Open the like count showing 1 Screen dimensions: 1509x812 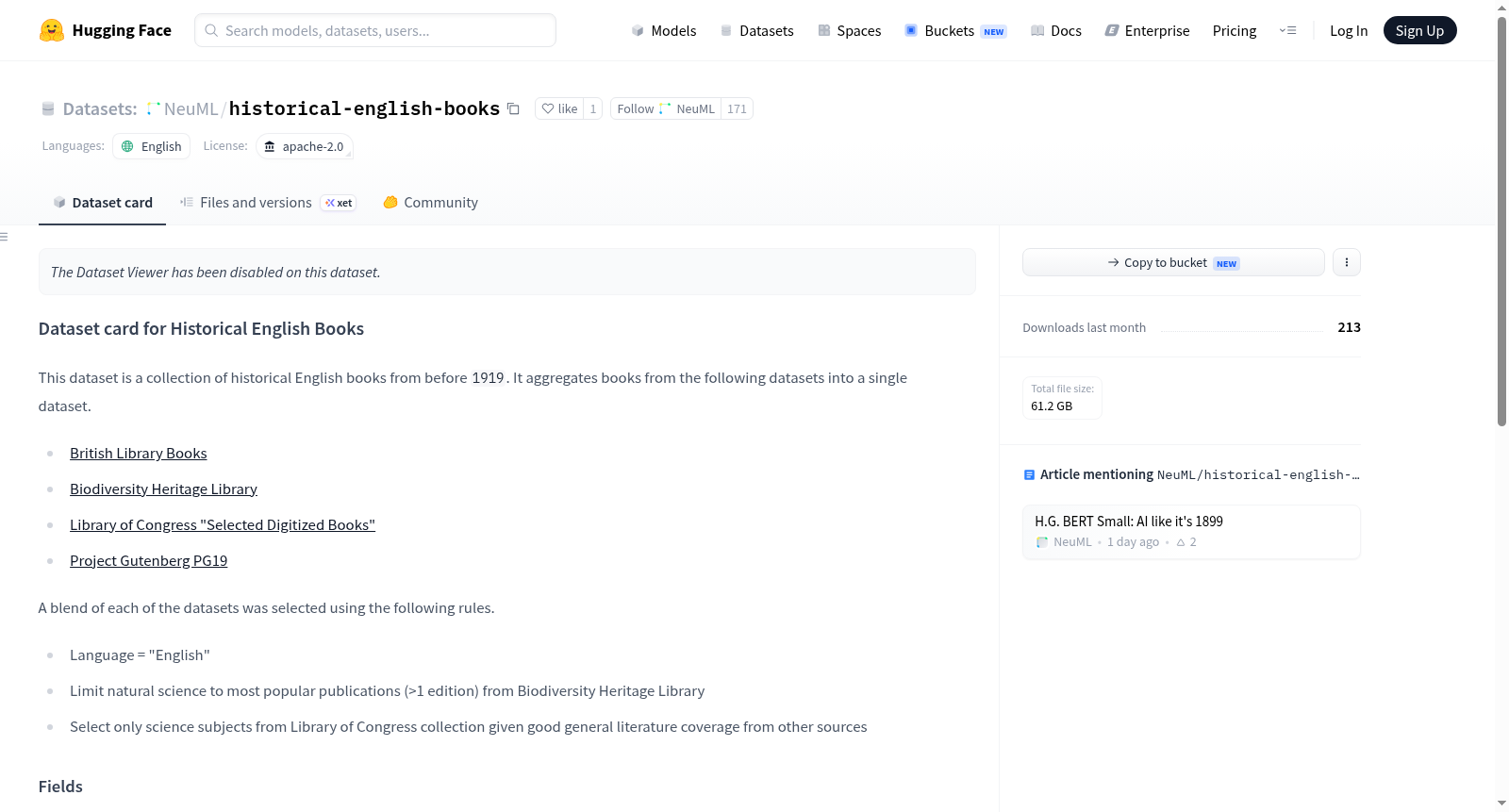(593, 108)
